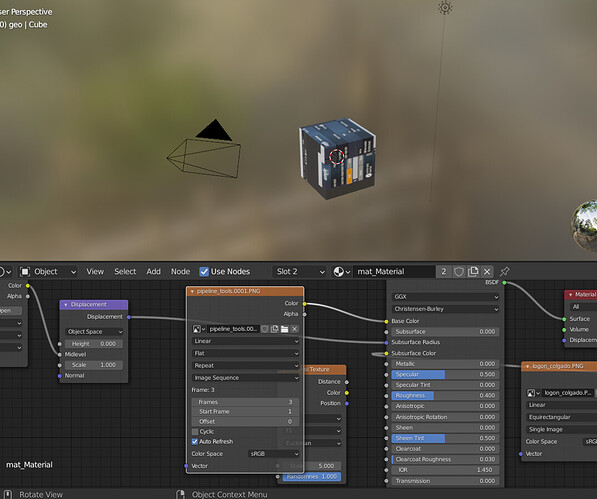
Task: Open the Slot 2 dropdown
Action: tap(300, 271)
